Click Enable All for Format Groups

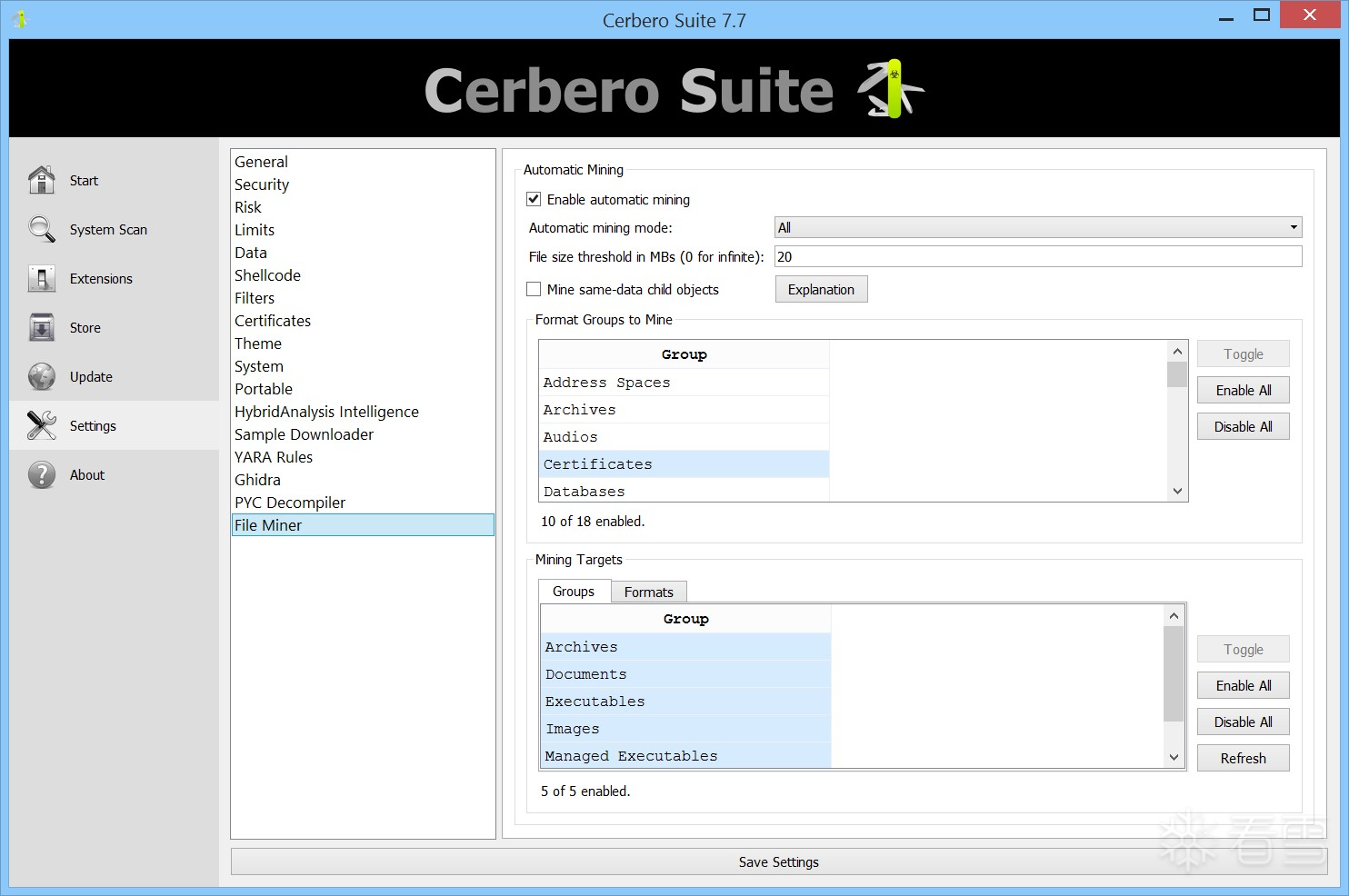(x=1243, y=391)
